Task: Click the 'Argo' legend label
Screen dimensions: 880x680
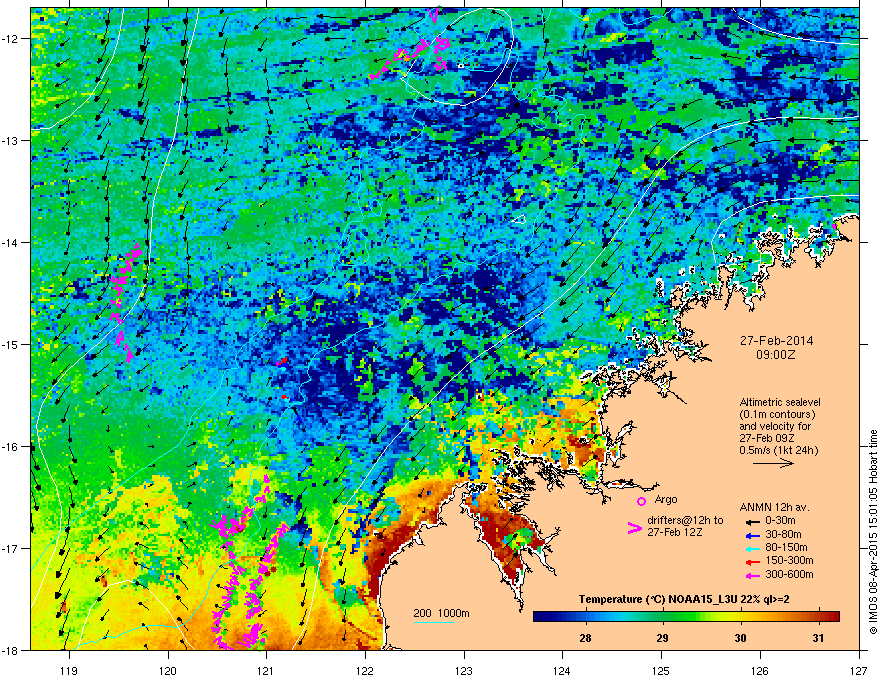Action: pyautogui.click(x=666, y=499)
